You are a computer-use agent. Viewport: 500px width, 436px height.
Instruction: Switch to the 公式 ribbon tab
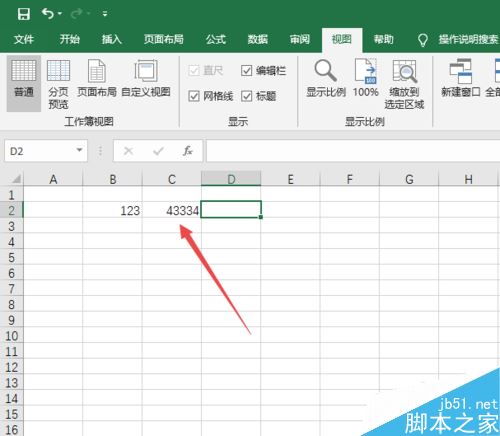point(216,39)
